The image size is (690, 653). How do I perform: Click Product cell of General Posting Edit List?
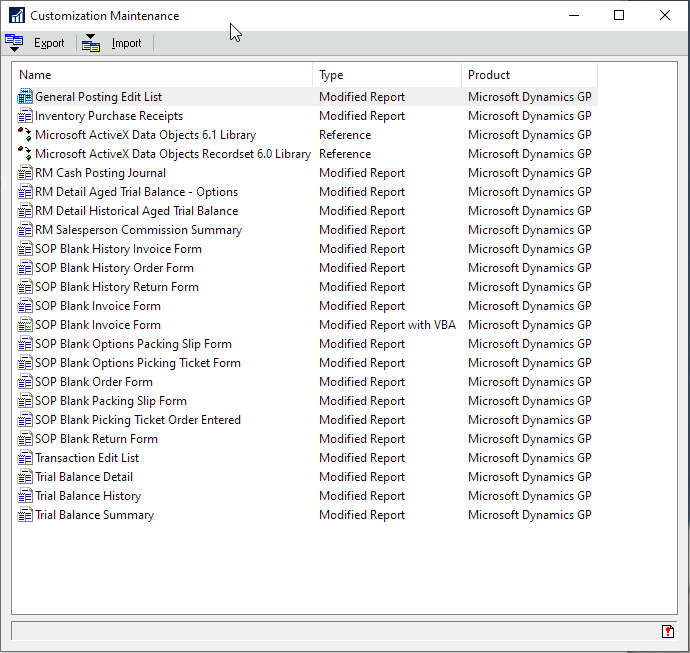point(530,97)
